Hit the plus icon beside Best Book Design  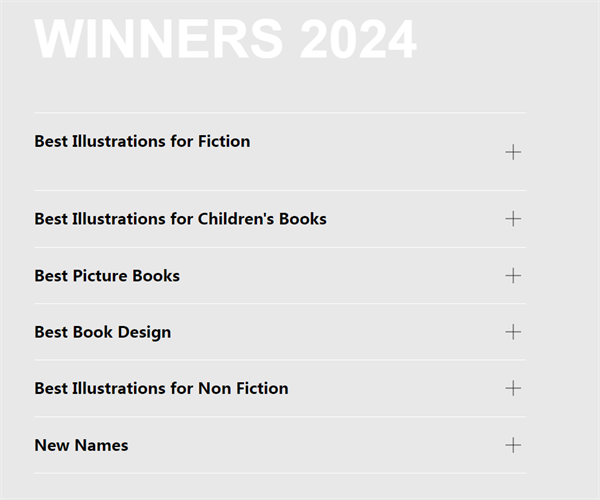pos(513,332)
